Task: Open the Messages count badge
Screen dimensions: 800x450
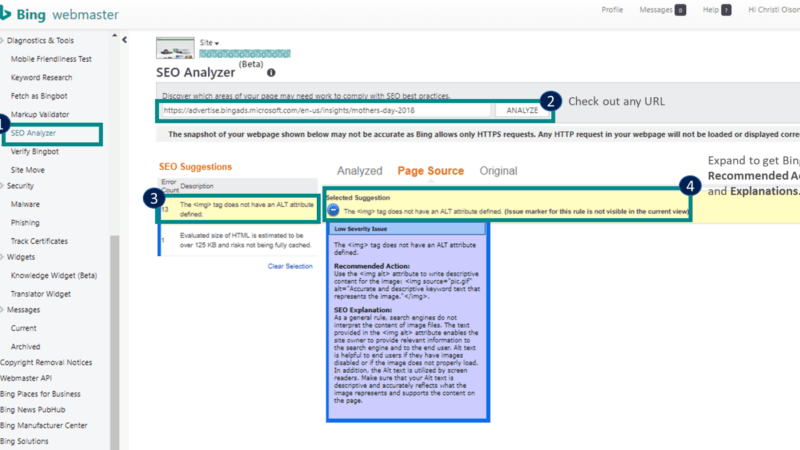Action: coord(680,10)
